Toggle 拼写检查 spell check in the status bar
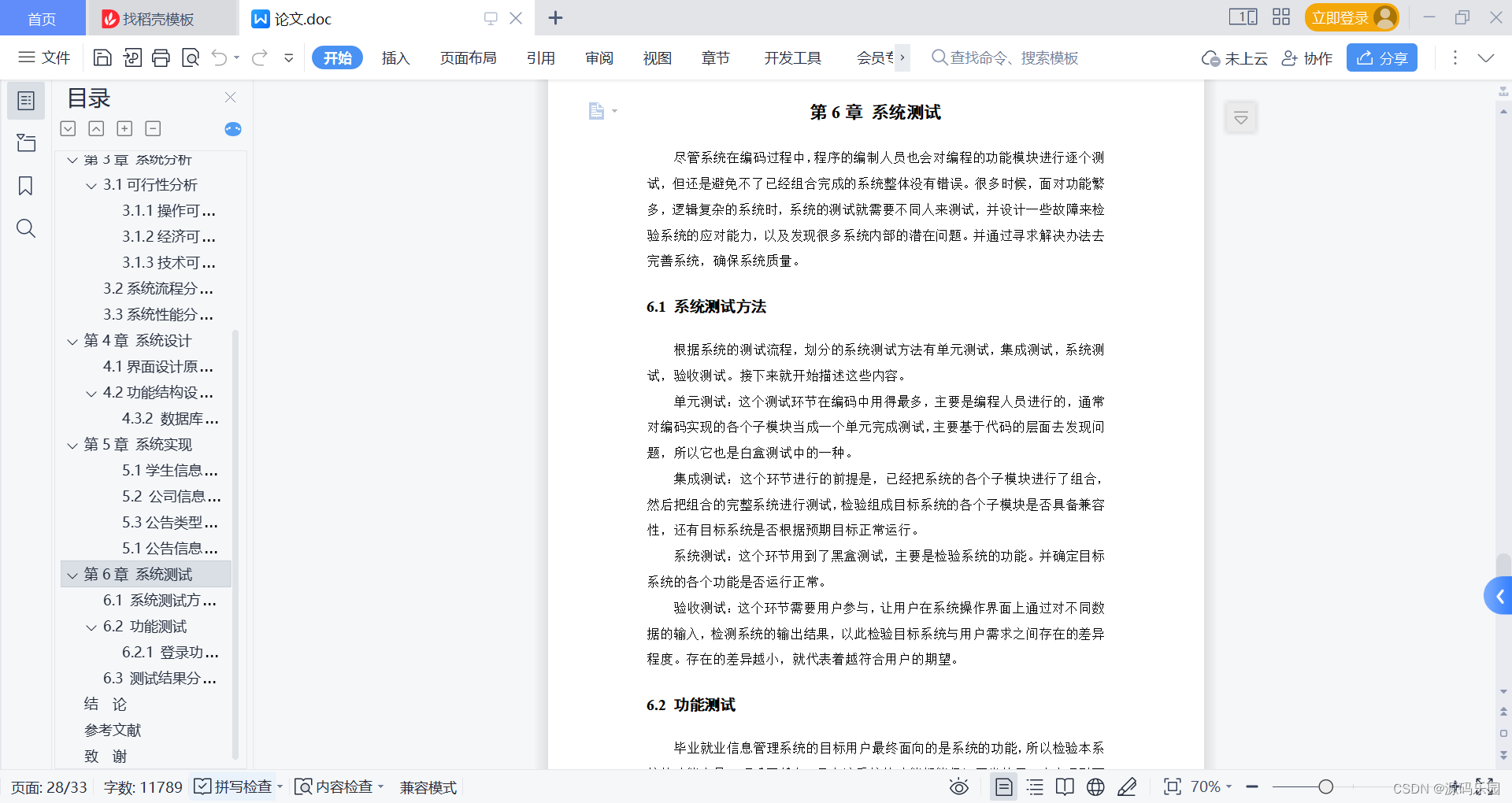 [234, 786]
